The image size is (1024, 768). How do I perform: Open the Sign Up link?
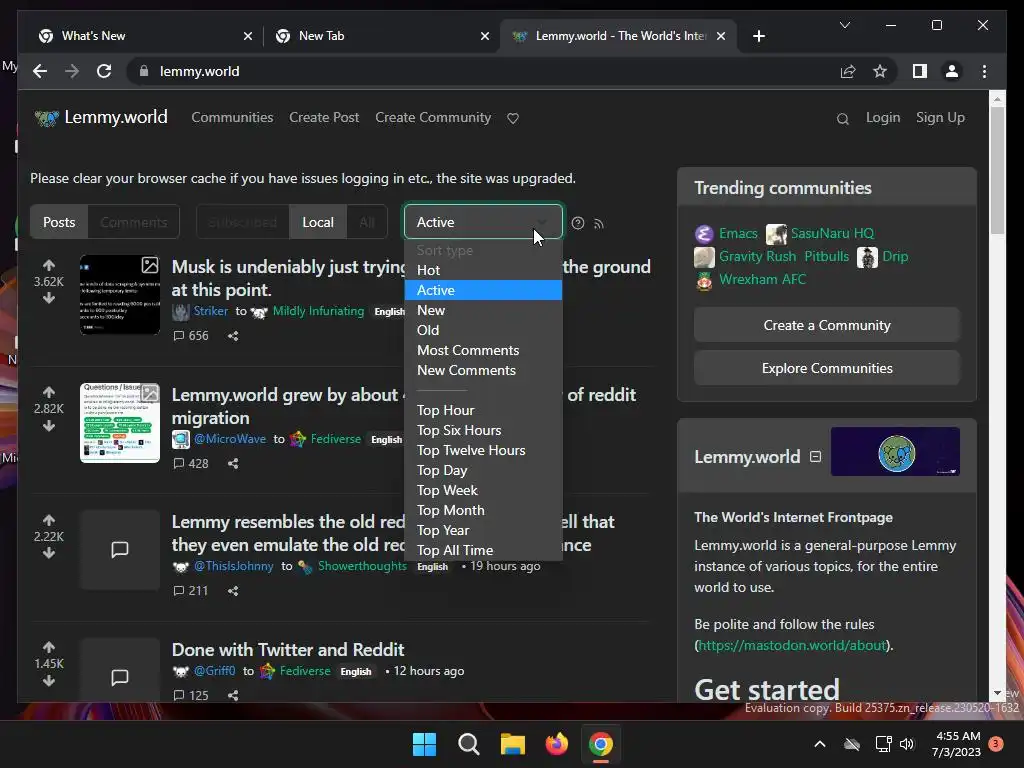point(940,118)
